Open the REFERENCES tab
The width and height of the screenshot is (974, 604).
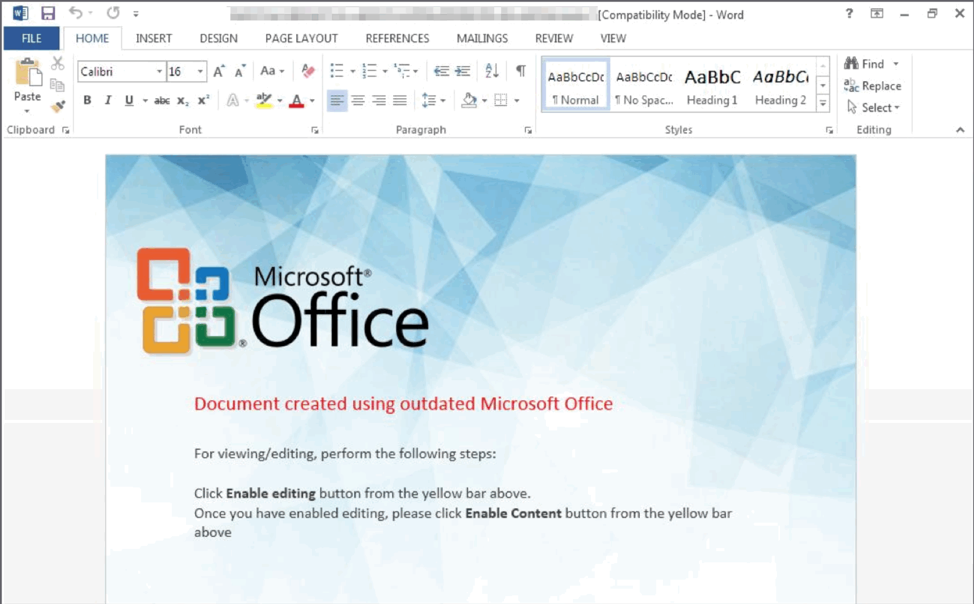click(x=397, y=39)
